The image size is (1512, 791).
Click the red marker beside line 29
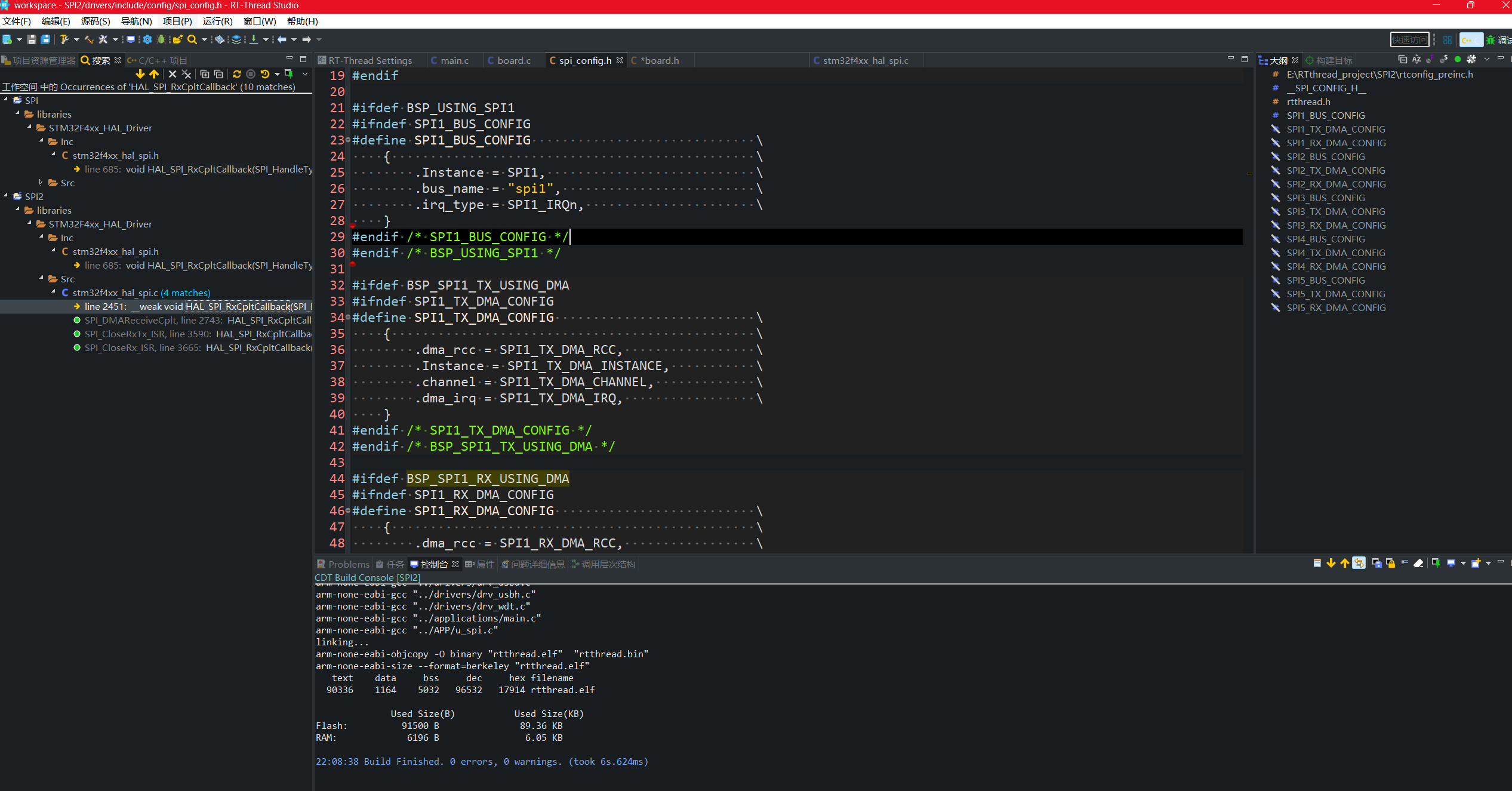pos(353,225)
